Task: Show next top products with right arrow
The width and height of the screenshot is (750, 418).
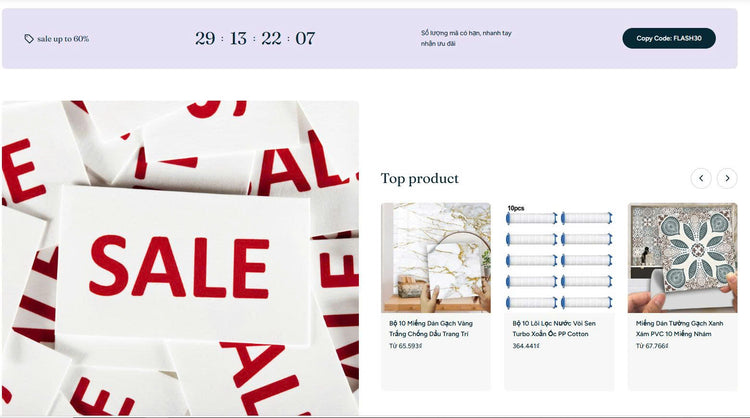Action: [727, 178]
